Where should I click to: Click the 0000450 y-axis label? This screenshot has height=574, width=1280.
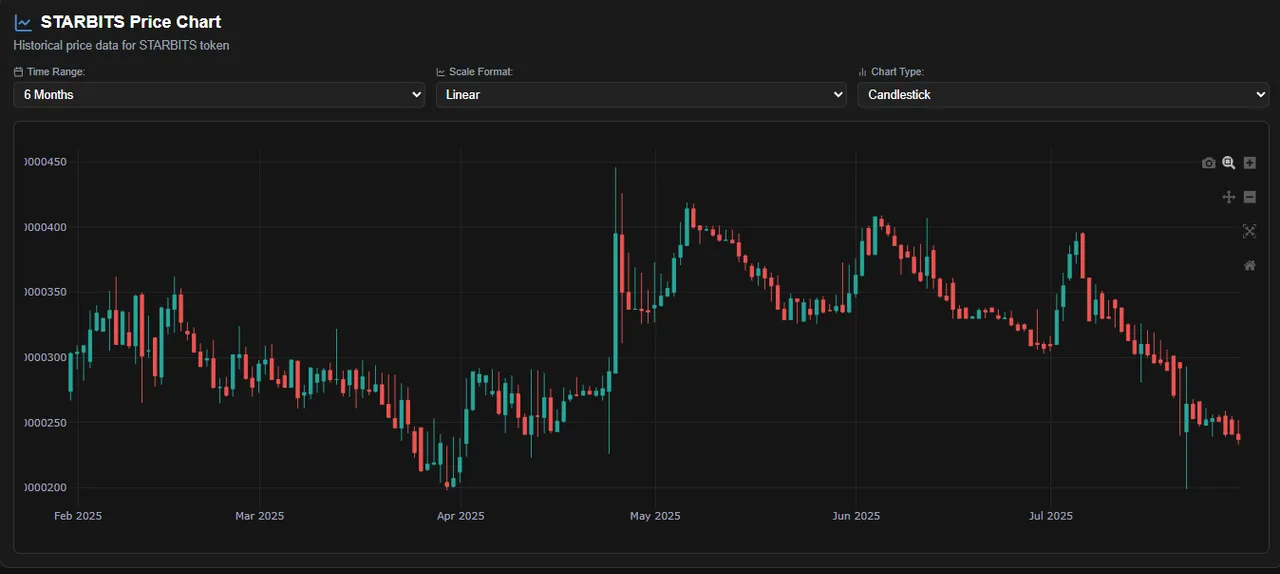point(45,162)
